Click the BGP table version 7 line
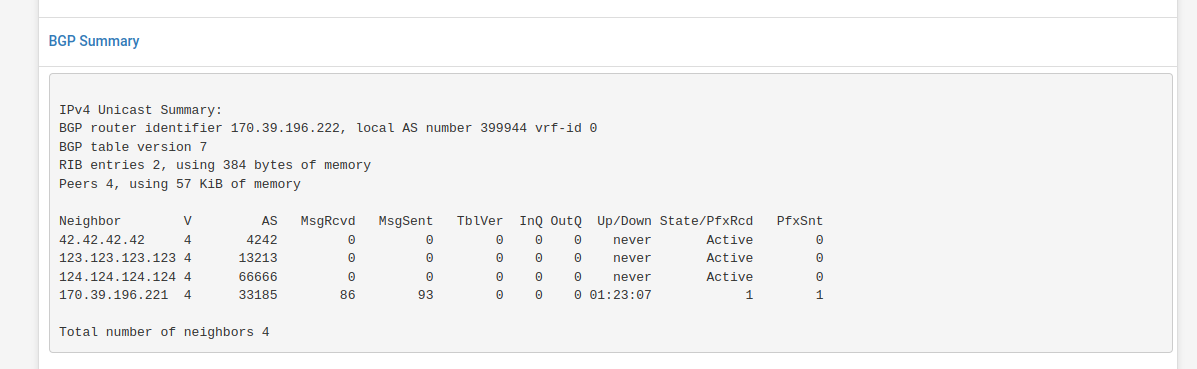The height and width of the screenshot is (369, 1197). (133, 147)
